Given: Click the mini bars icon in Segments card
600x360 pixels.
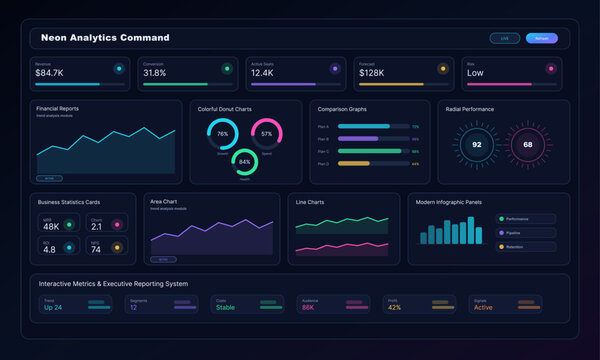Looking at the screenshot, I should click(185, 305).
